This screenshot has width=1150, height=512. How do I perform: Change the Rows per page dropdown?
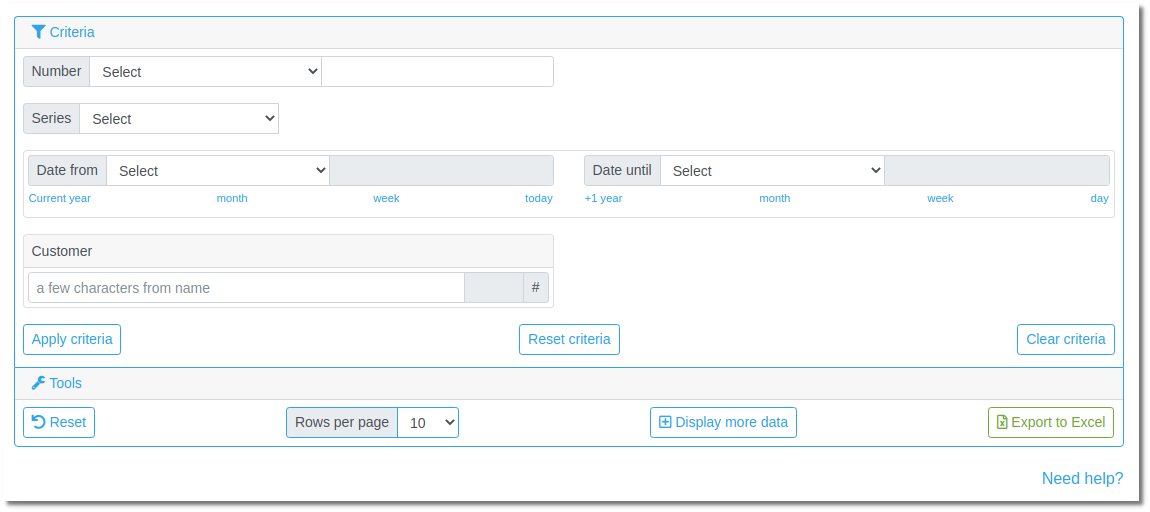[428, 423]
